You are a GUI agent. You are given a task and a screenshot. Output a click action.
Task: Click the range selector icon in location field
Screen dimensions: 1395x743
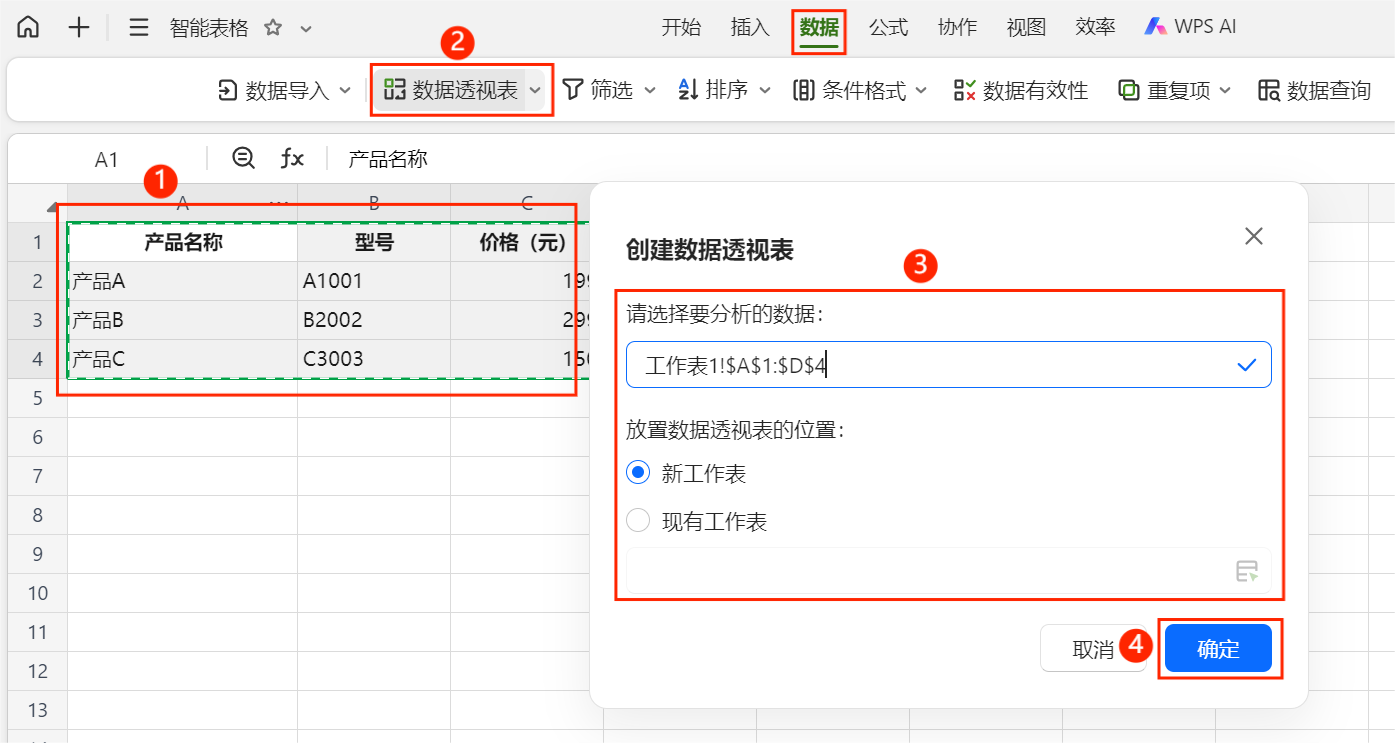pos(1246,571)
